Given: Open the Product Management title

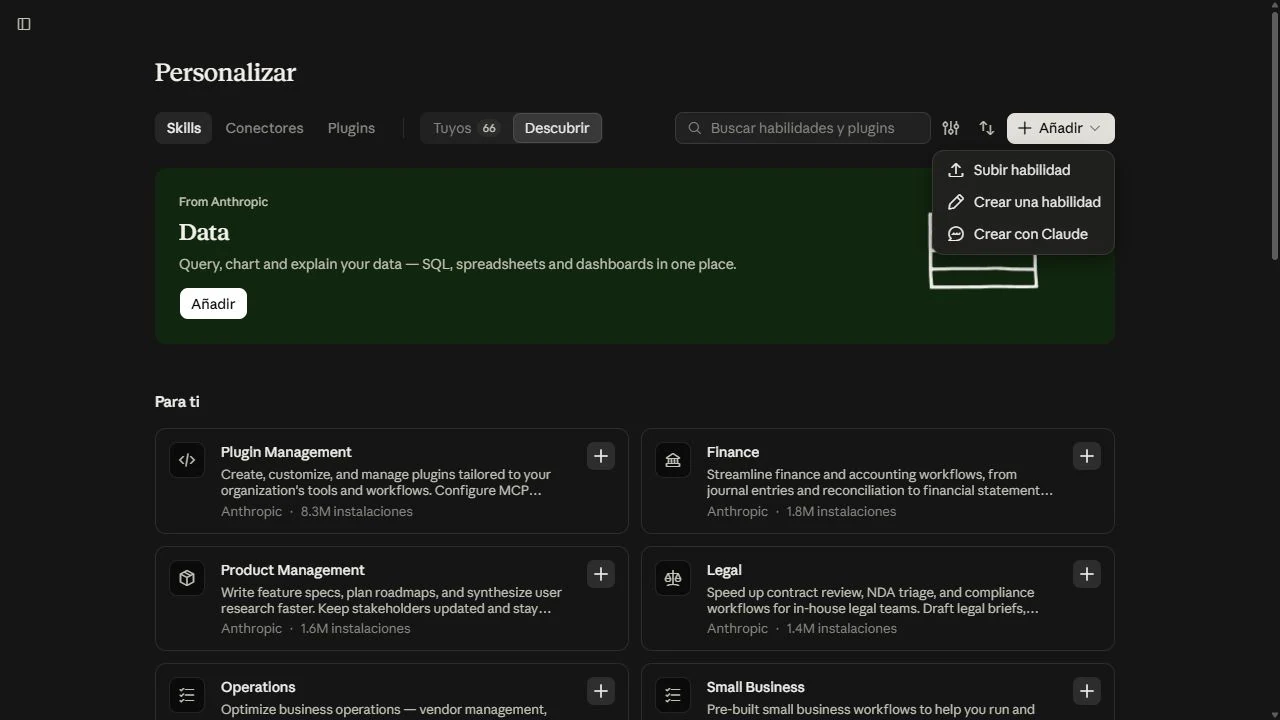Looking at the screenshot, I should click(293, 570).
